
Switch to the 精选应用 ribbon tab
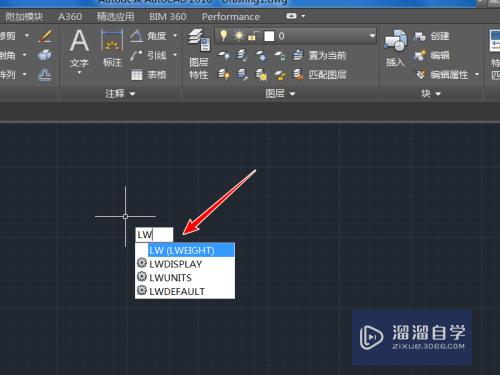click(115, 16)
